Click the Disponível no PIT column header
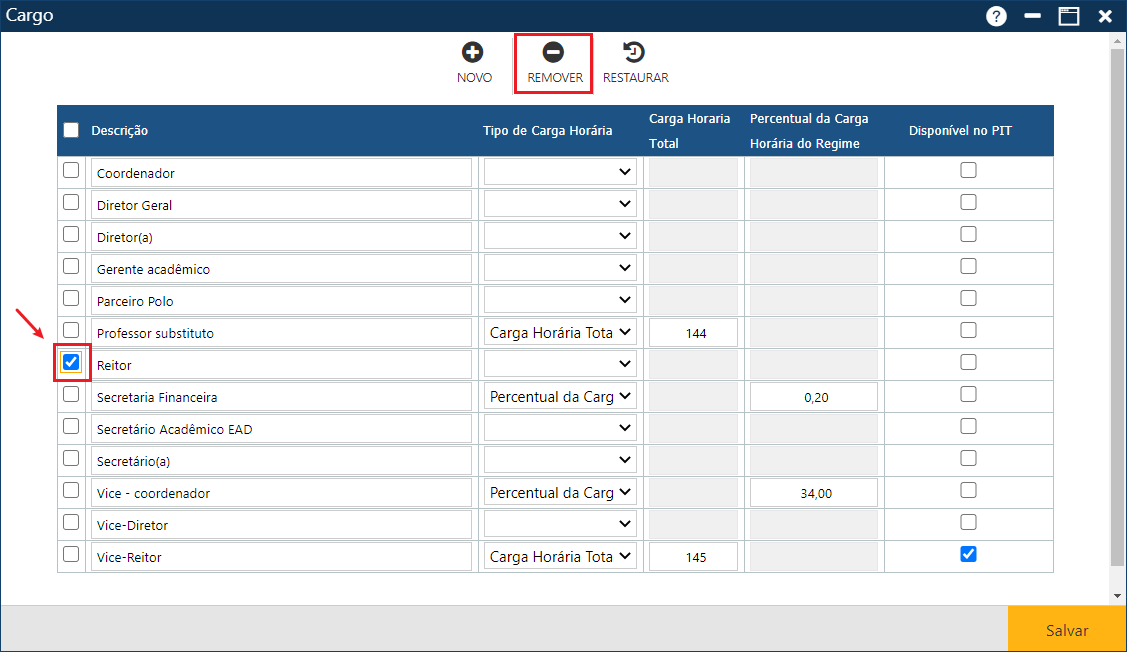Viewport: 1127px width, 652px height. pyautogui.click(x=960, y=131)
